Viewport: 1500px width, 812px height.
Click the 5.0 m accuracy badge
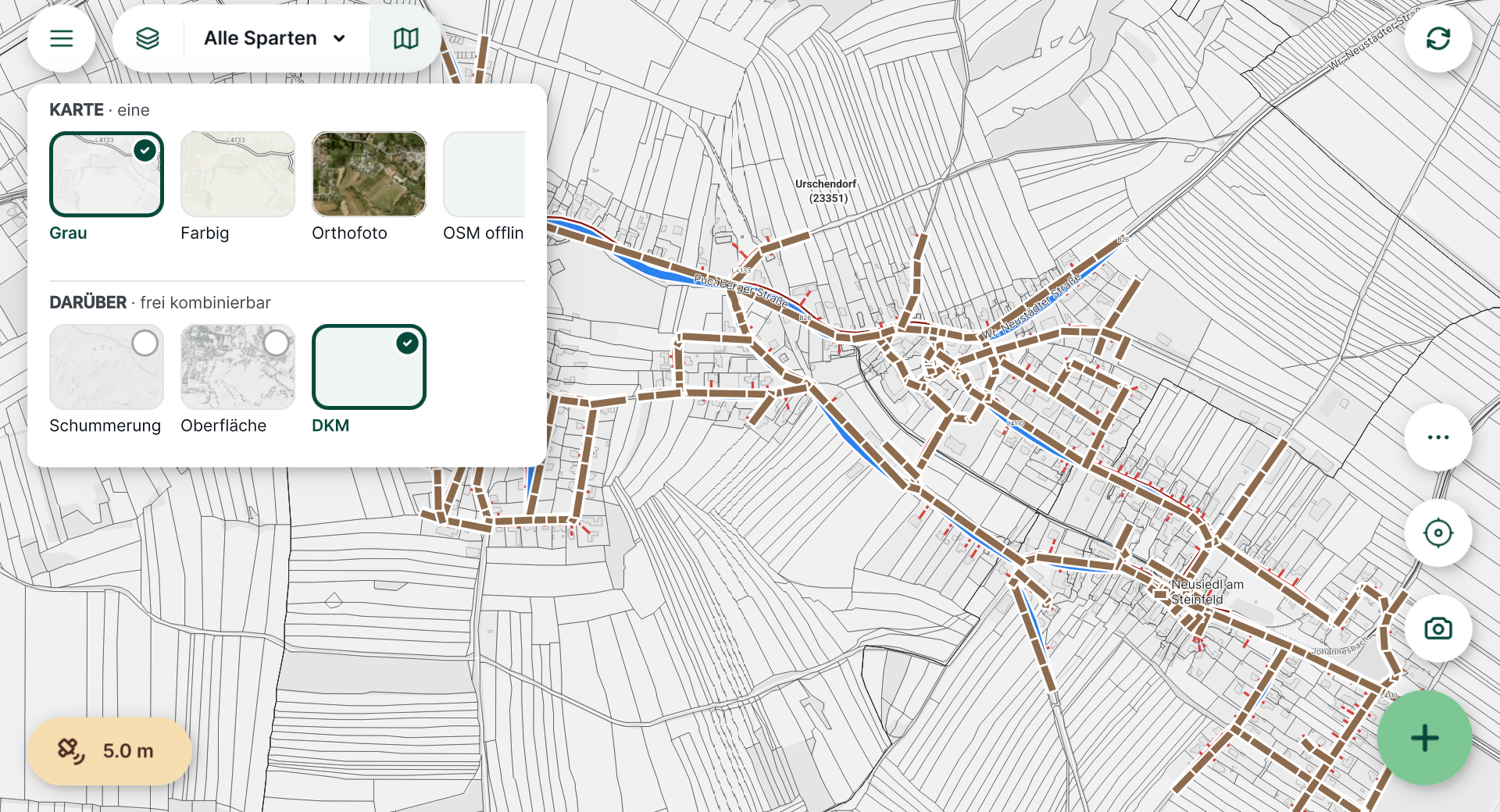tap(110, 751)
